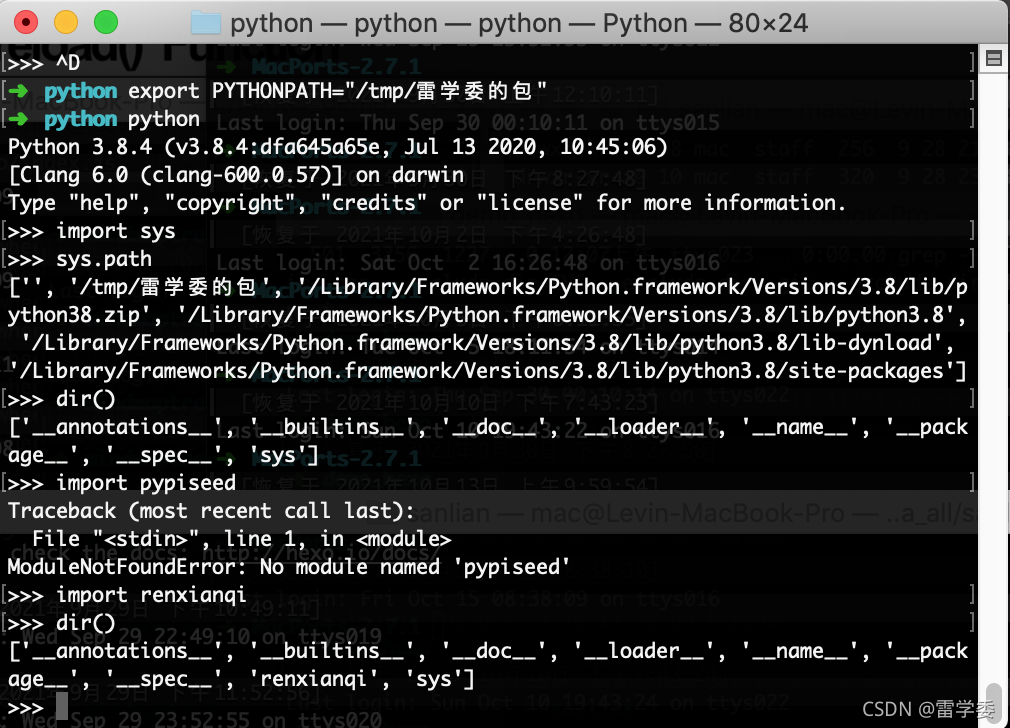Click the '/tmp/雷学委的包' path entry in the sys.path output
1010x728 pixels.
[x=170, y=287]
